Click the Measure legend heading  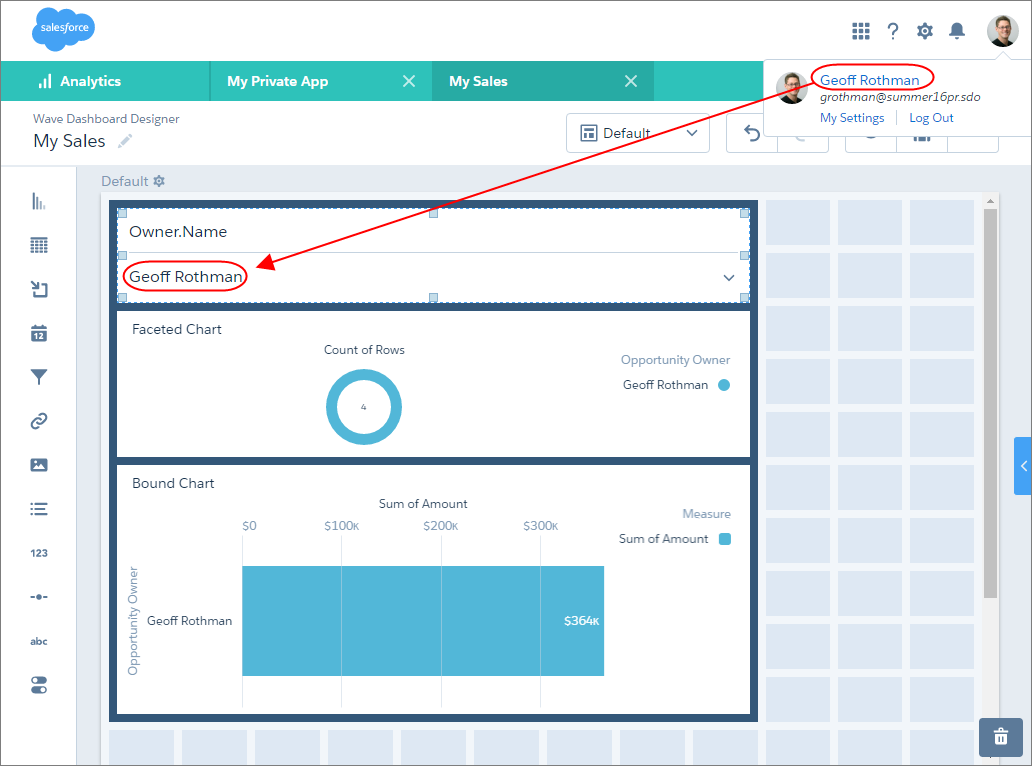[x=706, y=514]
